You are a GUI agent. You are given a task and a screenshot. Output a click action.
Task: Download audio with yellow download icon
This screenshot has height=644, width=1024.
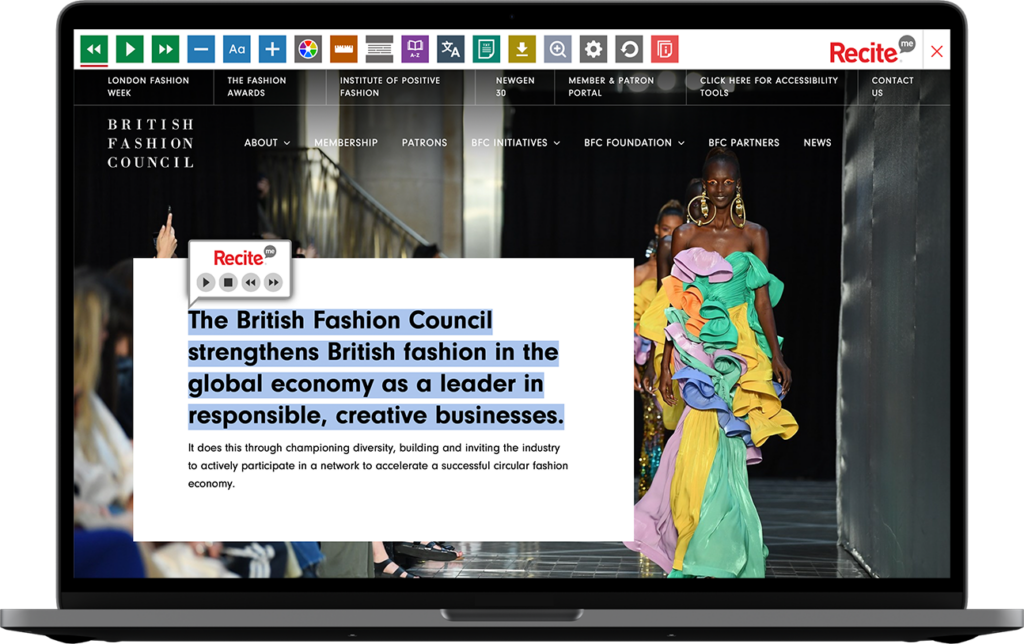pos(522,49)
